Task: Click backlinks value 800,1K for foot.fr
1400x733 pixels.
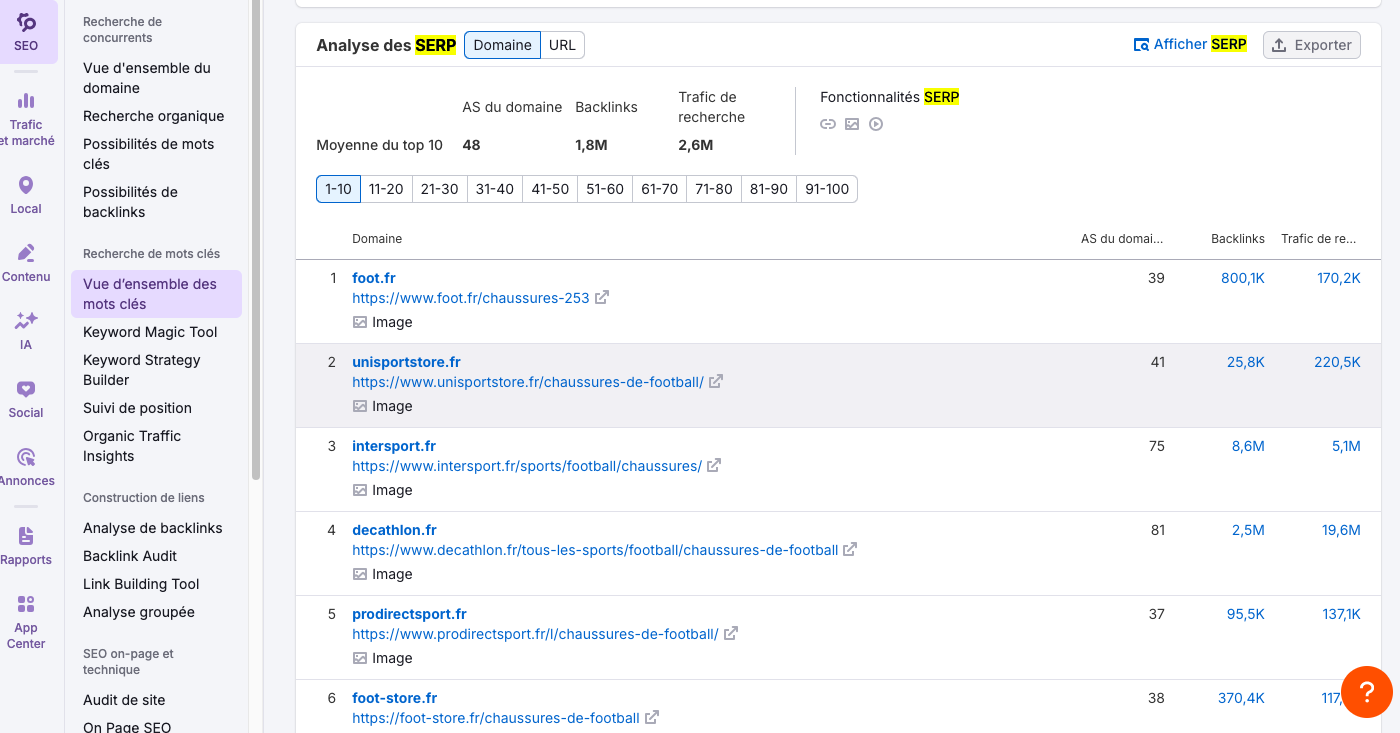Action: [1243, 278]
